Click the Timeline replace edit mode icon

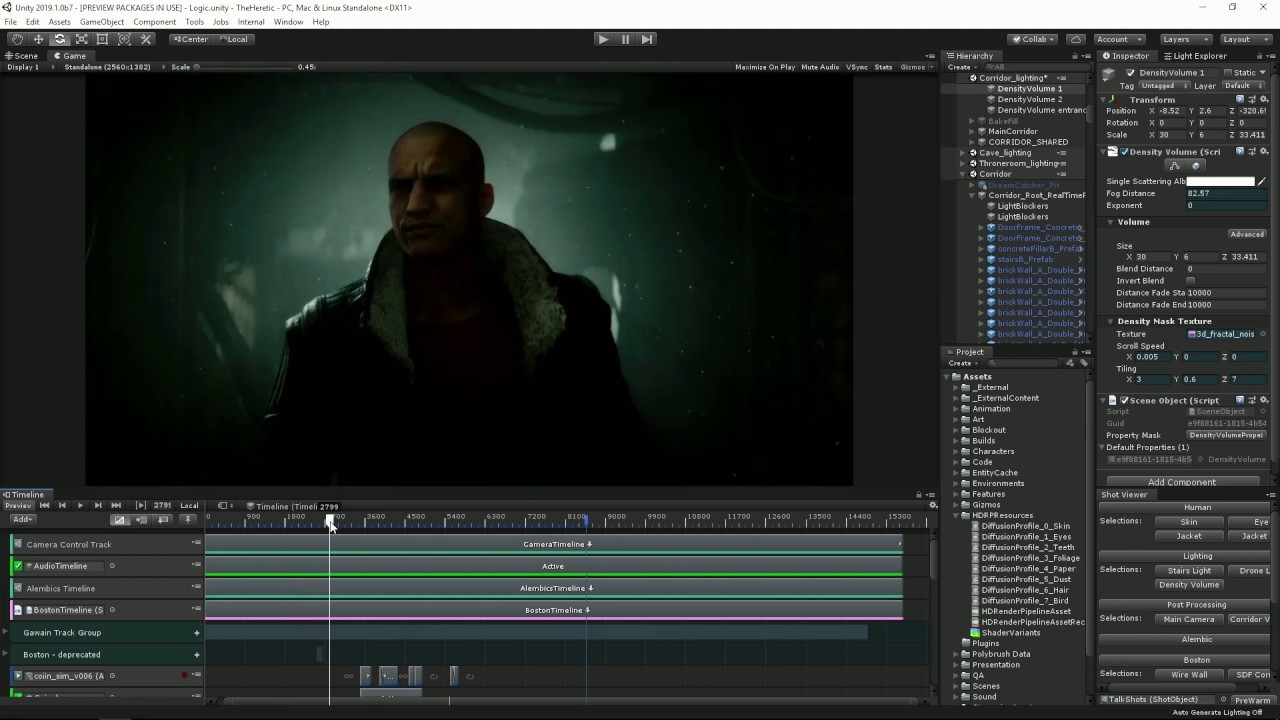pyautogui.click(x=163, y=519)
